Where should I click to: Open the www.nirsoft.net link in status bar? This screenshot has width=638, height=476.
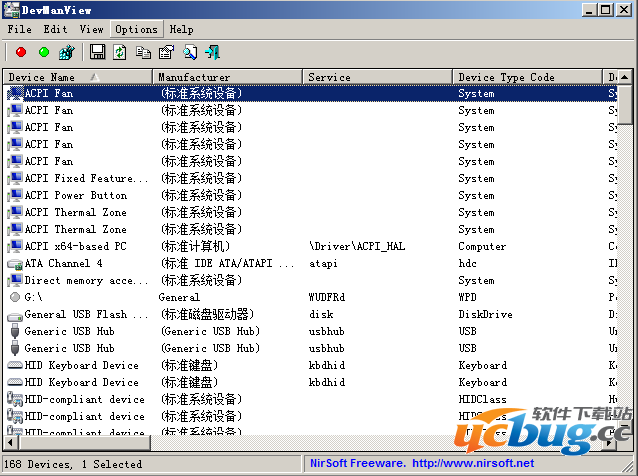[473, 463]
